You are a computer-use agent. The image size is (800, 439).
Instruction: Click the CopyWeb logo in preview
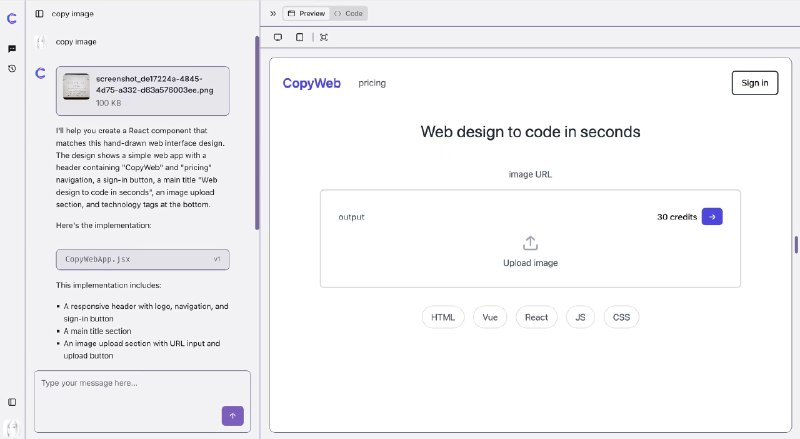pos(312,83)
